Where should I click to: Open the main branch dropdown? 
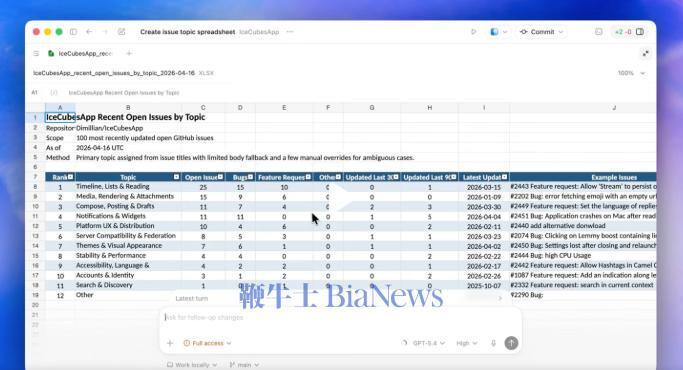pyautogui.click(x=244, y=365)
